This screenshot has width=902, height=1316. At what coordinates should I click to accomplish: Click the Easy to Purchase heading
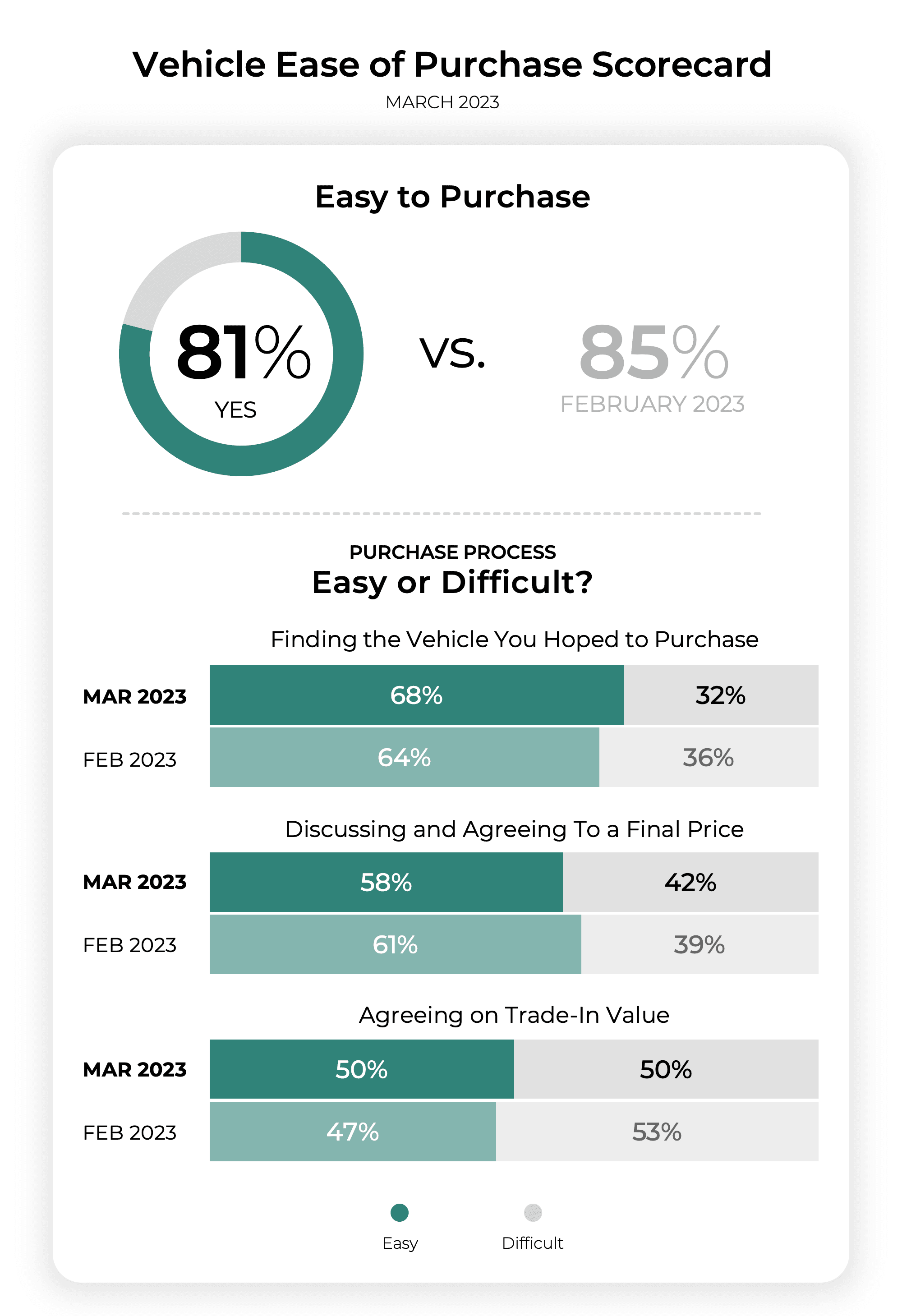pos(452,197)
